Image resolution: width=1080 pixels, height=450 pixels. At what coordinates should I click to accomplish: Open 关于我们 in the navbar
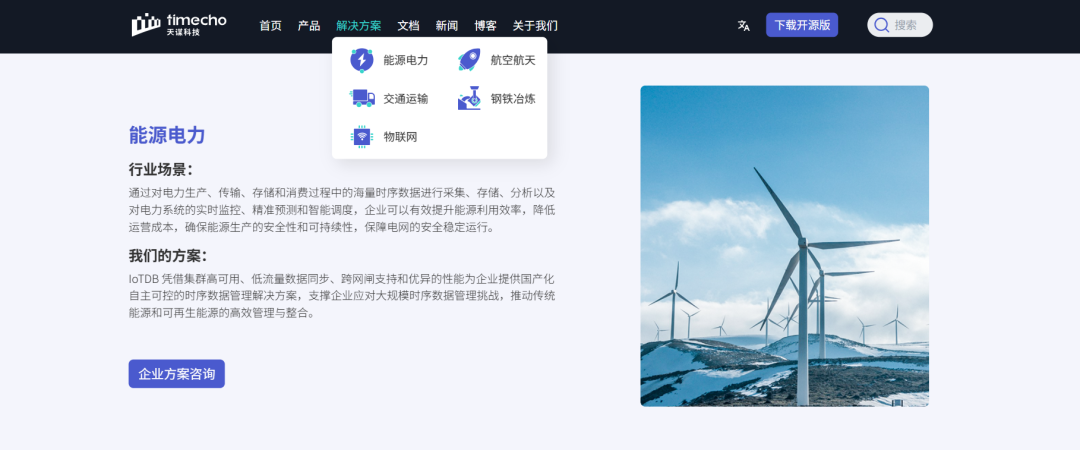535,25
